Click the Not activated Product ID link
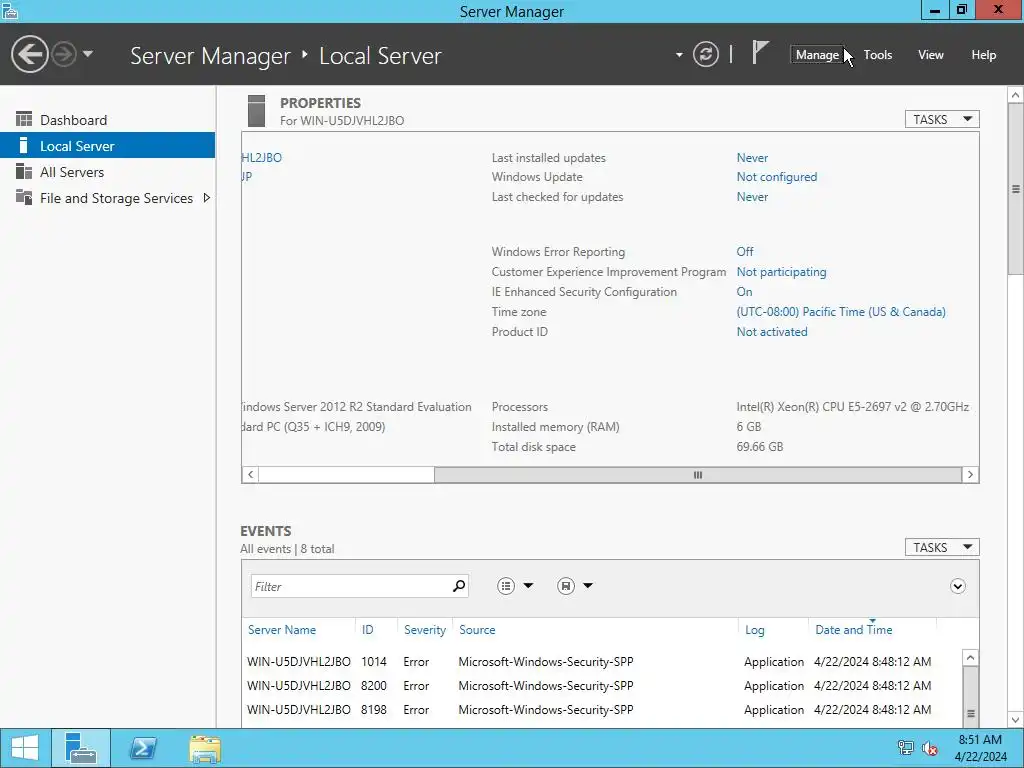This screenshot has width=1024, height=768. click(x=772, y=332)
